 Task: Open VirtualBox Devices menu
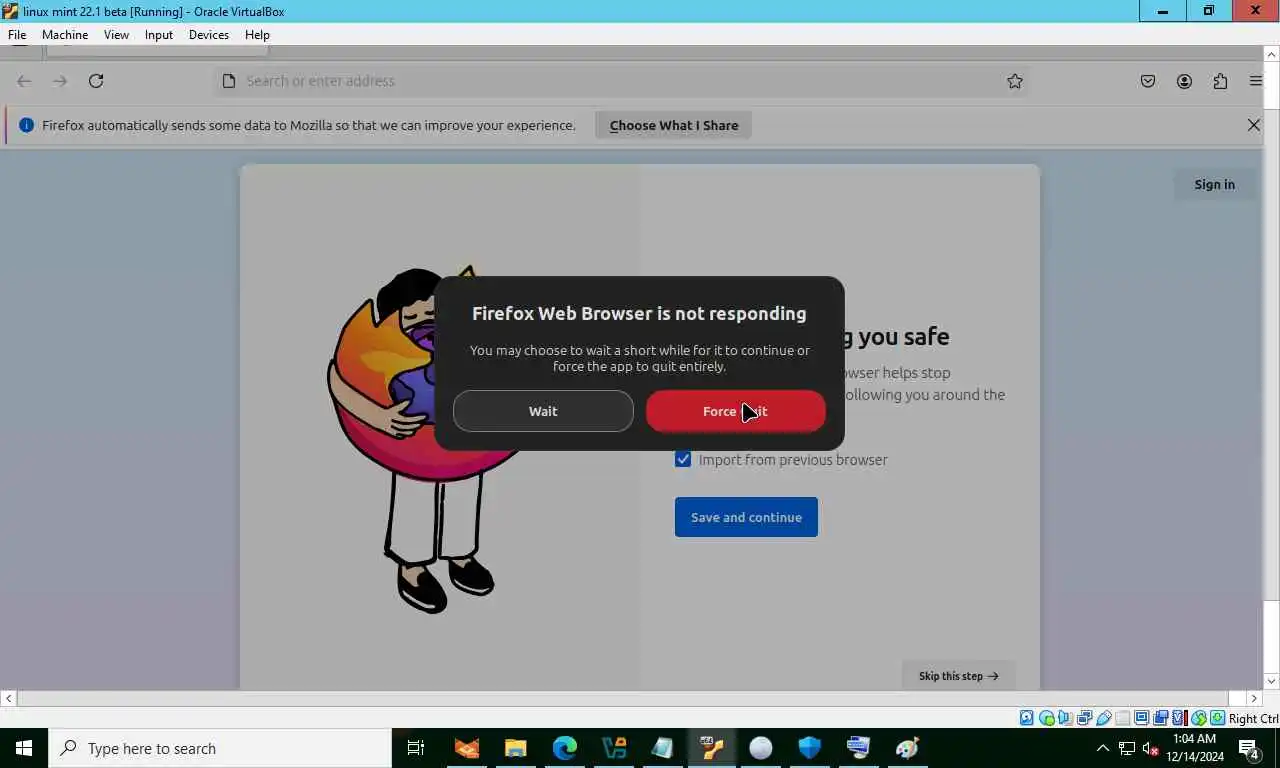(x=209, y=34)
